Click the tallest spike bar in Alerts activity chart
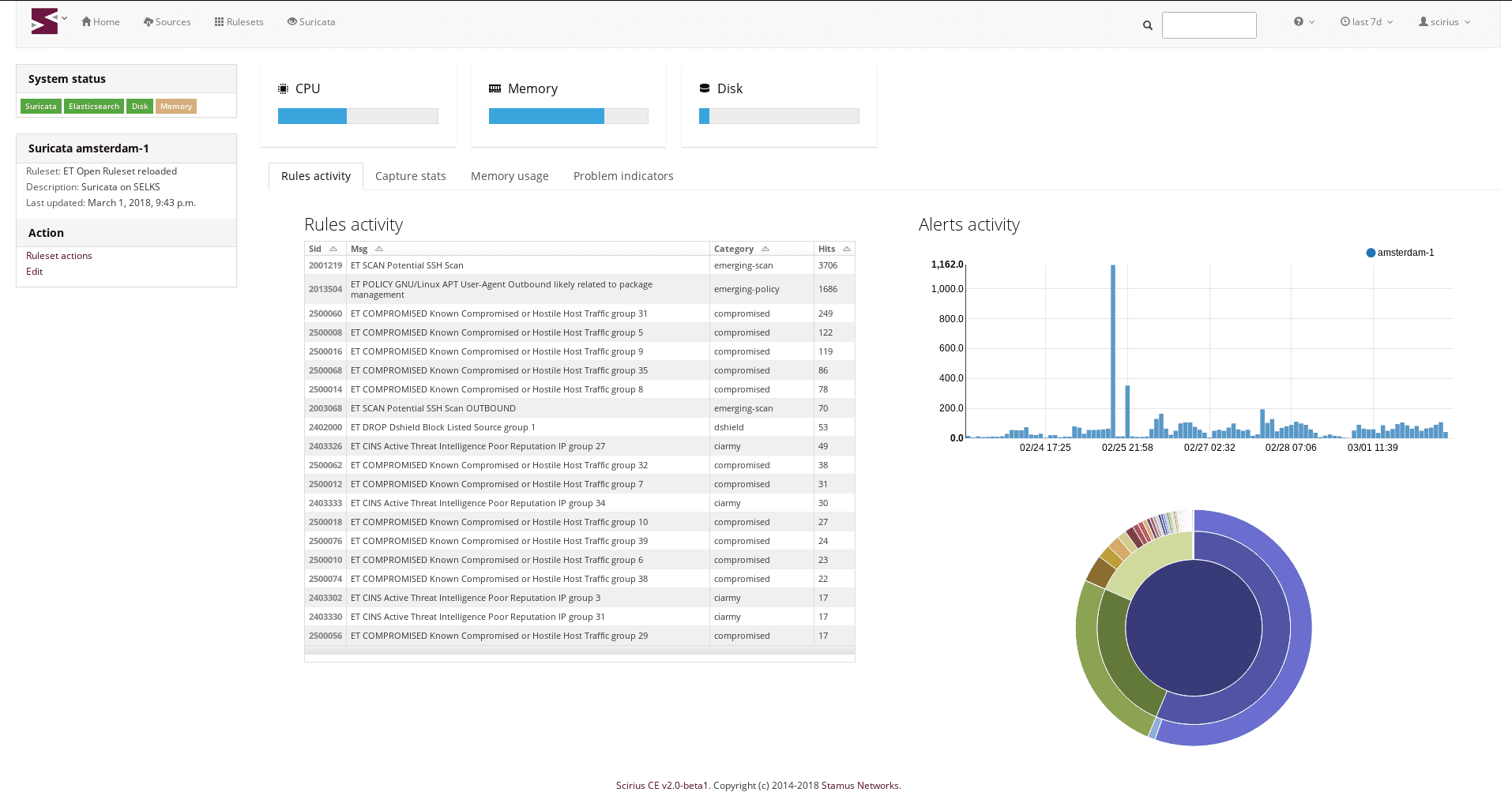Screen dimensions: 1512x807 tap(1113, 351)
